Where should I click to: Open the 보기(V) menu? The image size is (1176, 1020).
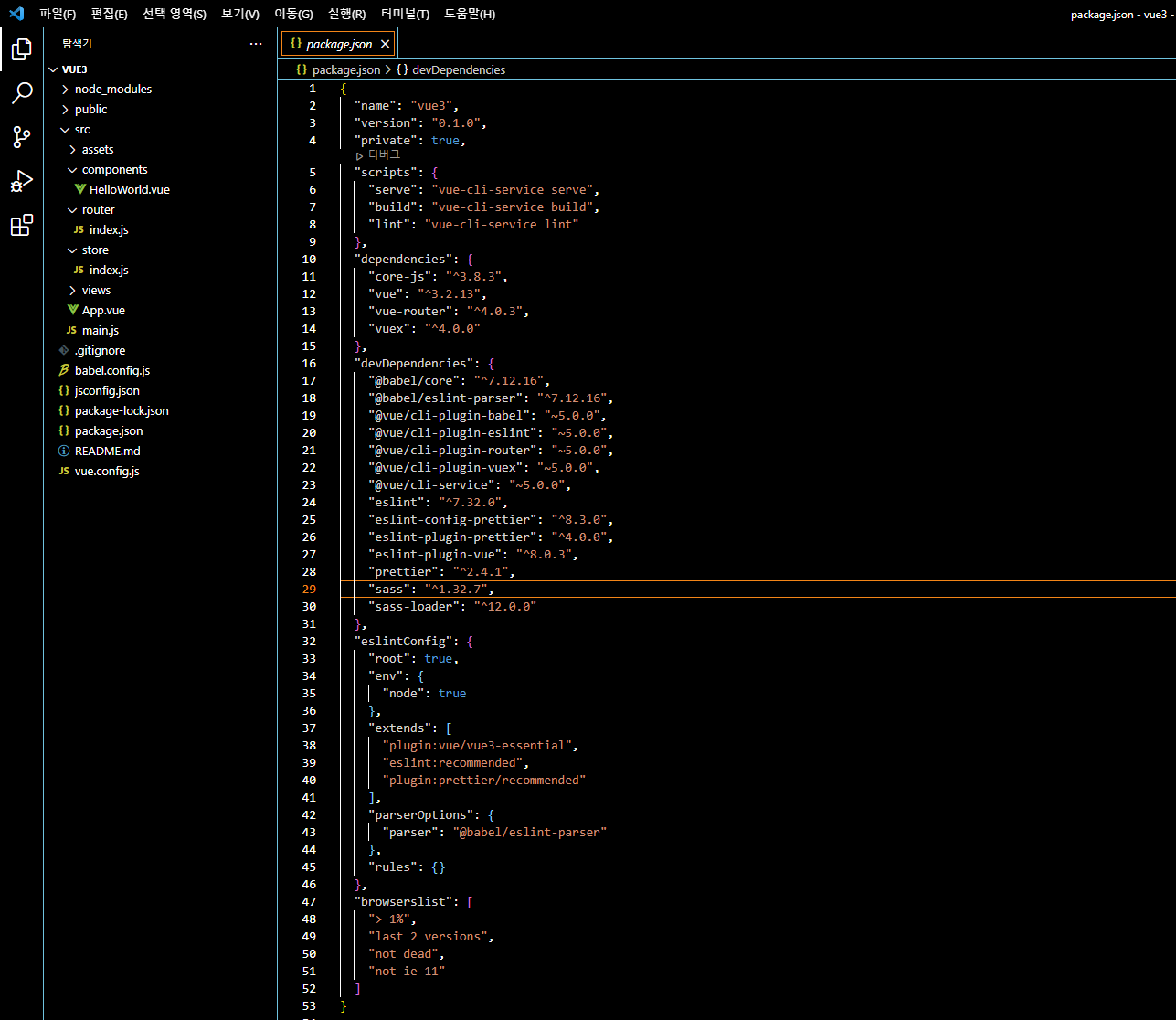click(240, 14)
